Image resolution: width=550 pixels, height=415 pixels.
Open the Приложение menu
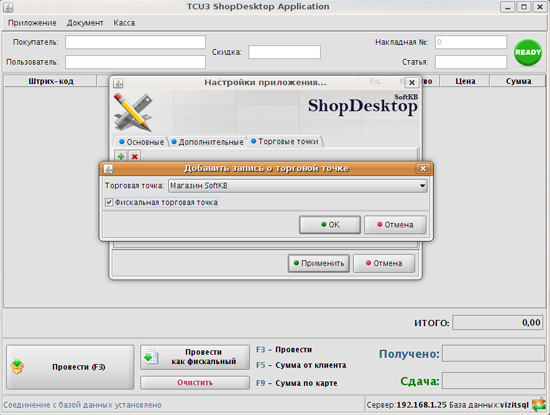[x=32, y=23]
